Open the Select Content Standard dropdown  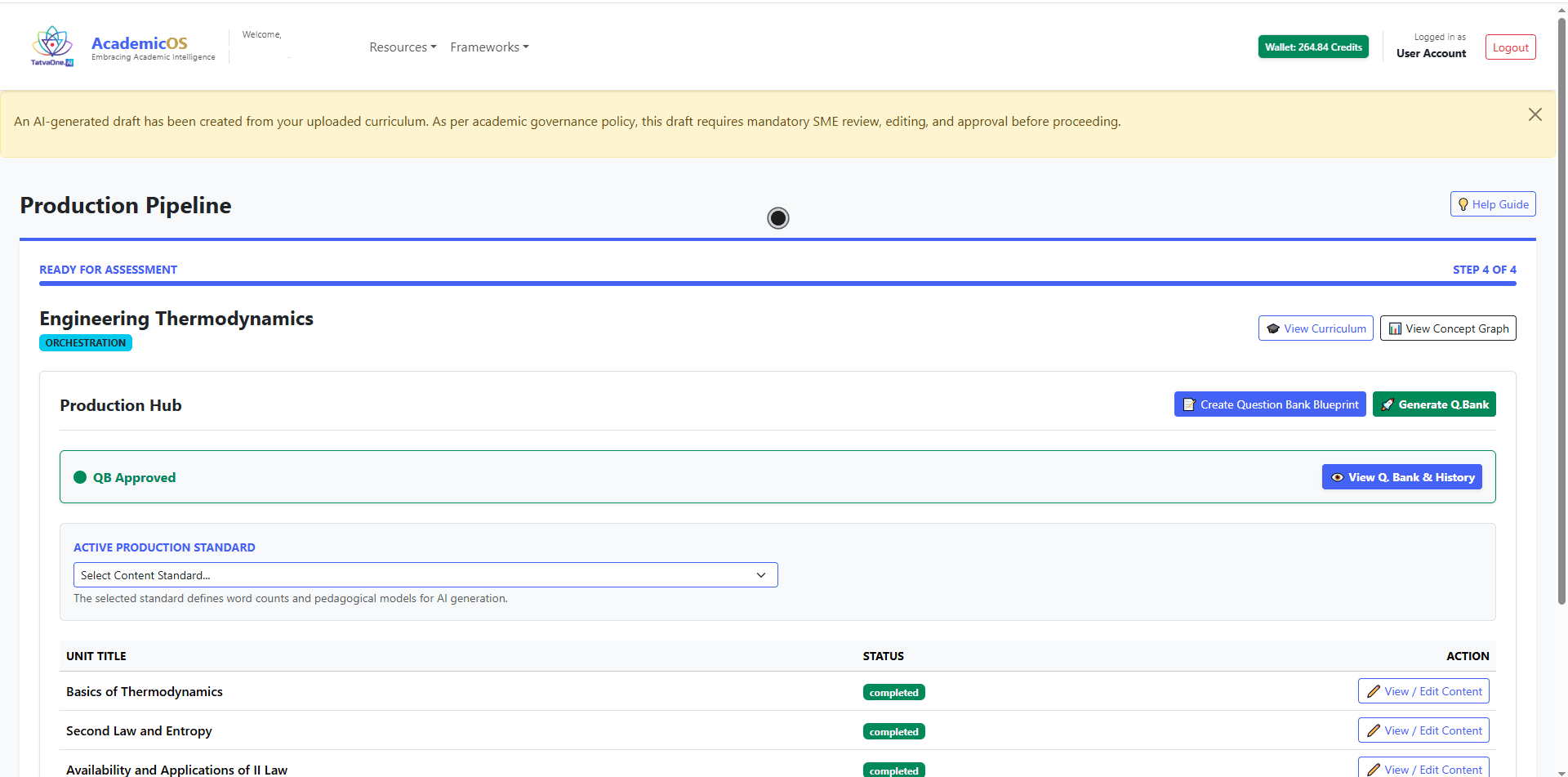pyautogui.click(x=425, y=575)
